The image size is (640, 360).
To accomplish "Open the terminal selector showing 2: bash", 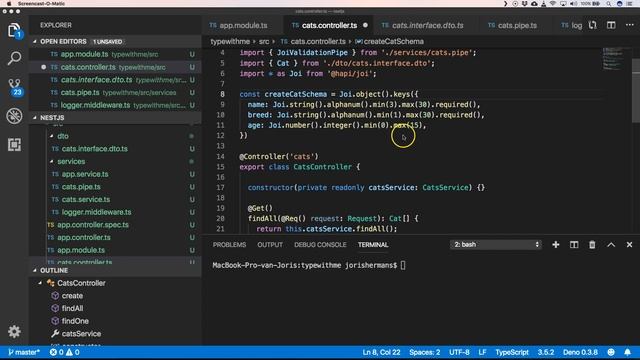I will [x=496, y=244].
